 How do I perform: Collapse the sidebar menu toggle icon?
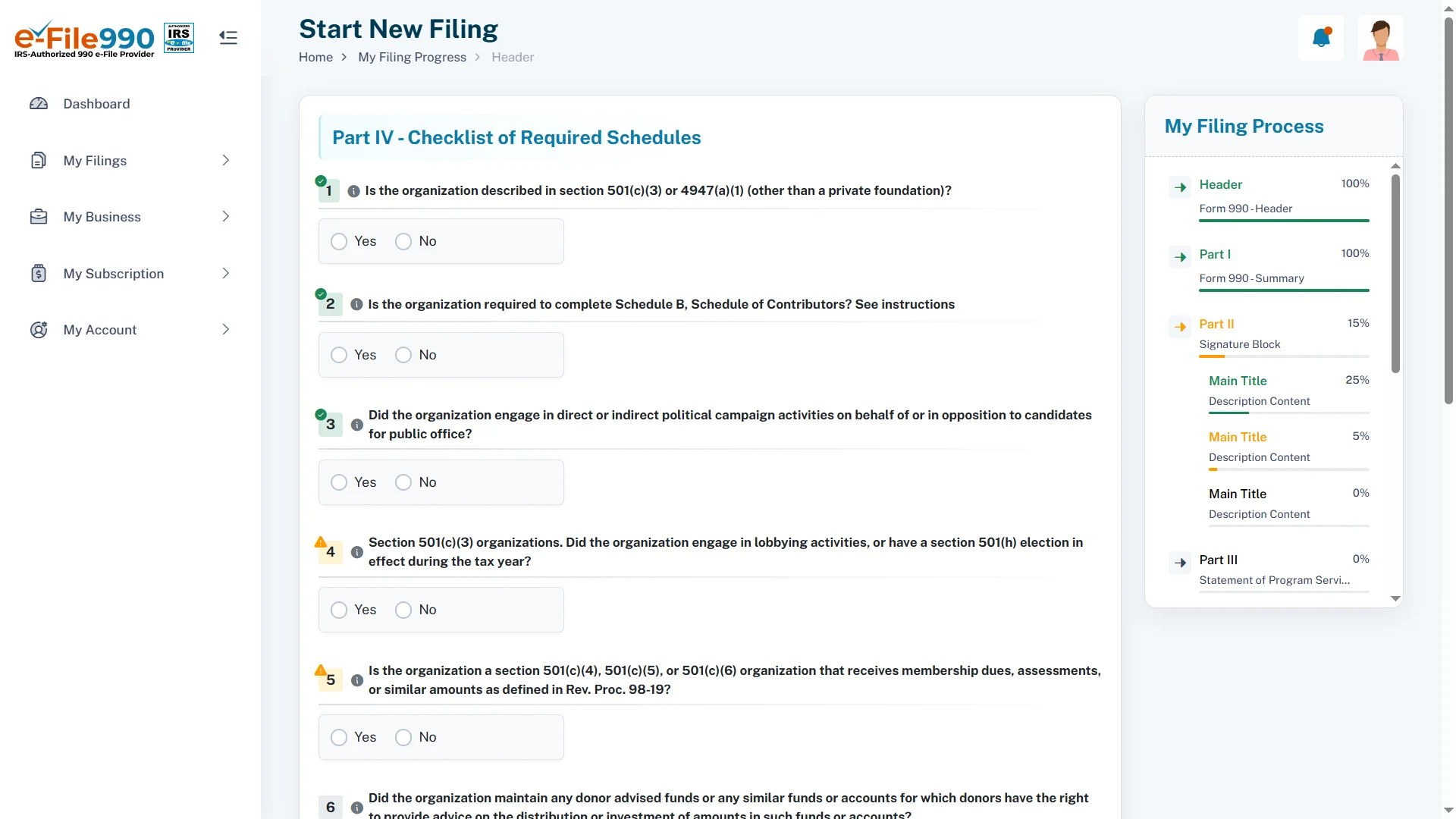228,37
